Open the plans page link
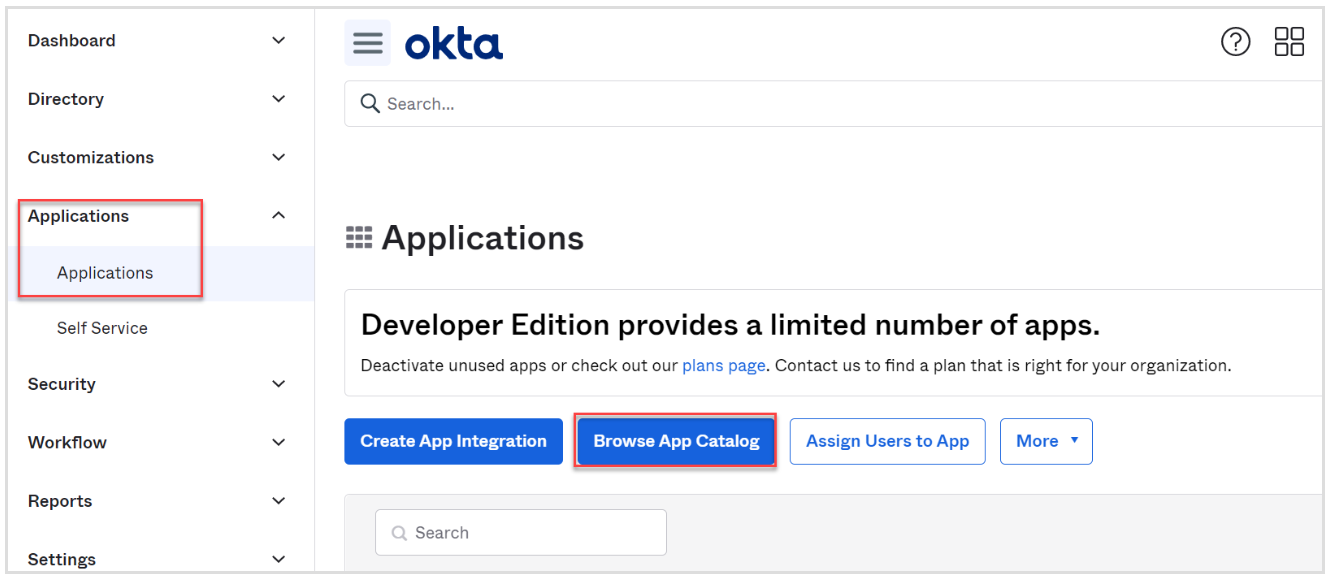This screenshot has height=583, width=1335. click(x=723, y=365)
